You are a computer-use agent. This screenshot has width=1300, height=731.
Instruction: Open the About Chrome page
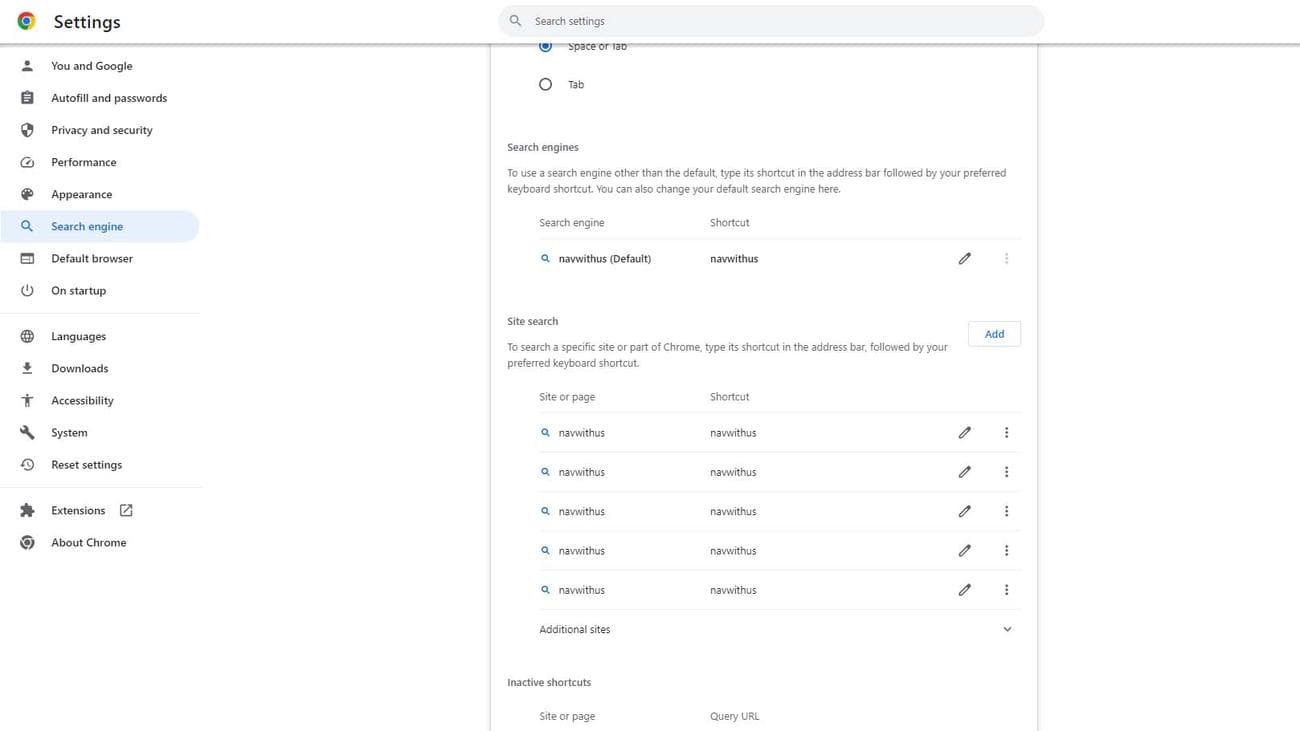pos(88,543)
